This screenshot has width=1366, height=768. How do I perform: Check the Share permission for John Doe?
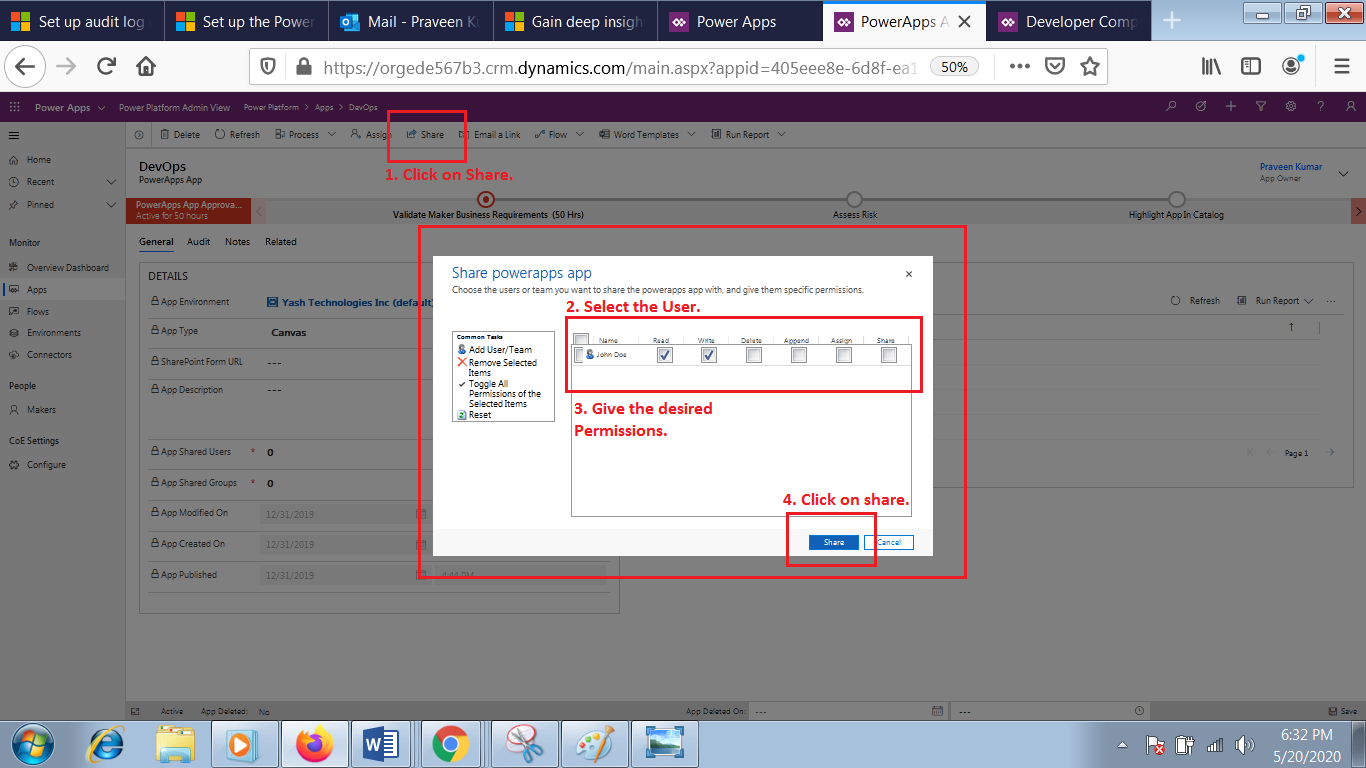888,354
